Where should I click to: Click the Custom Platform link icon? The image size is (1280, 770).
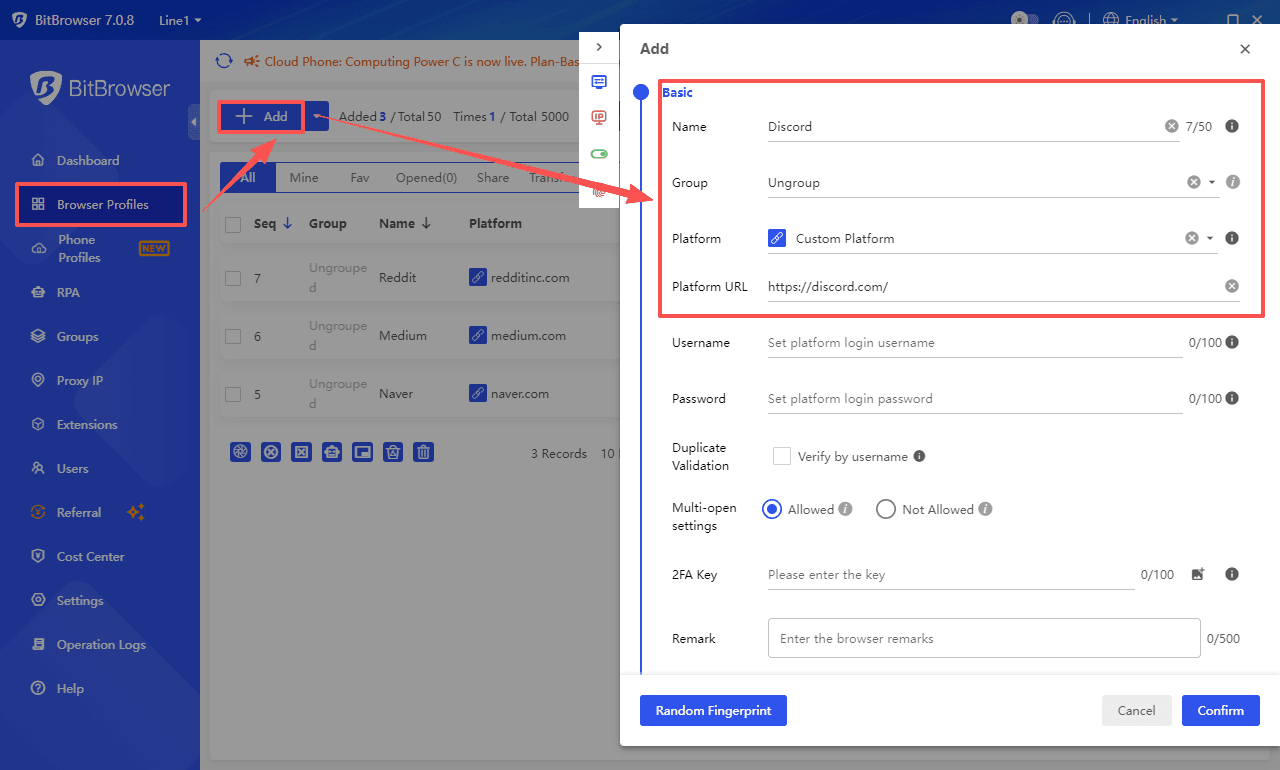pos(777,238)
